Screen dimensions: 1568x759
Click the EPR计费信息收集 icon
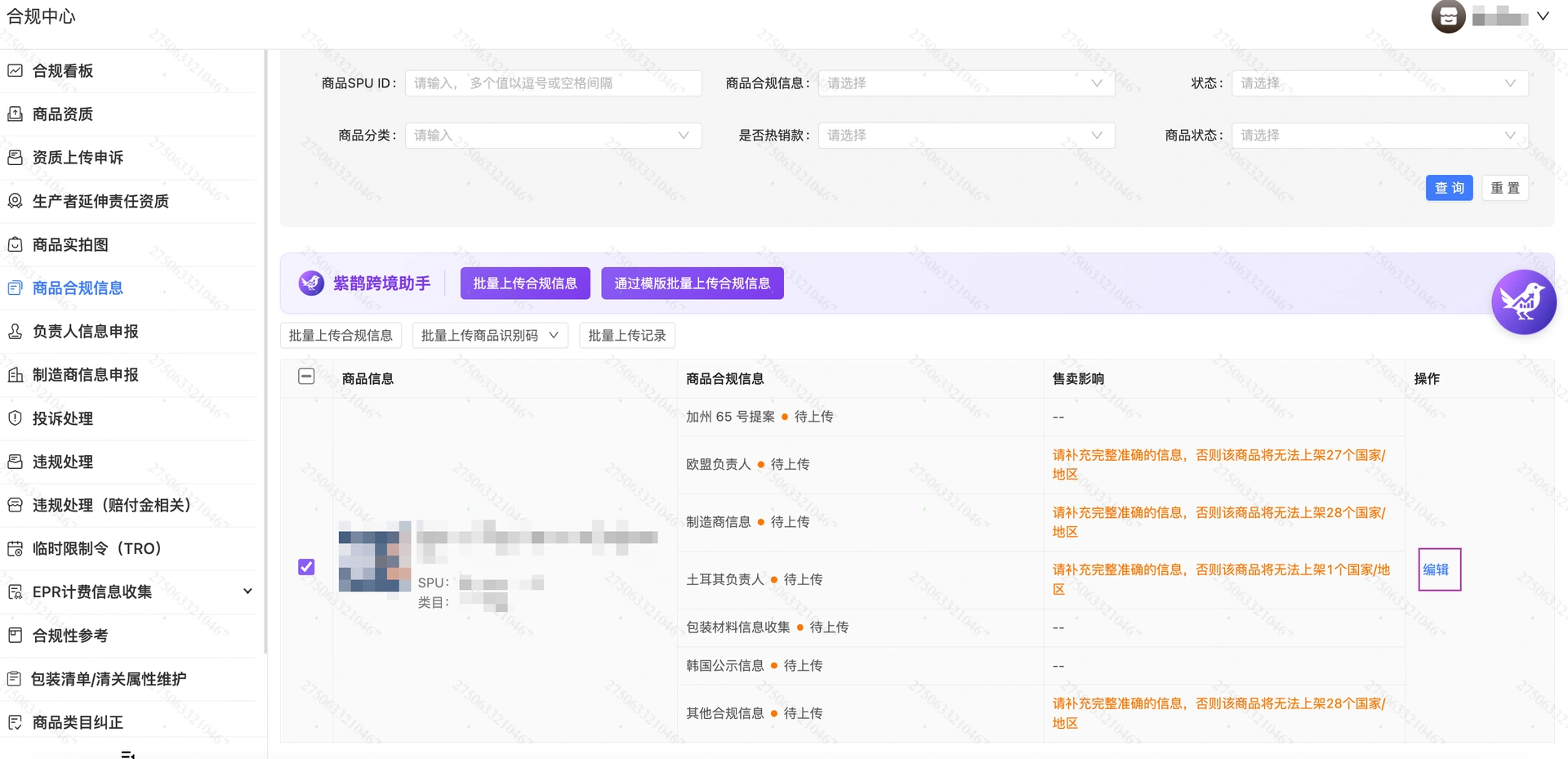pos(15,592)
